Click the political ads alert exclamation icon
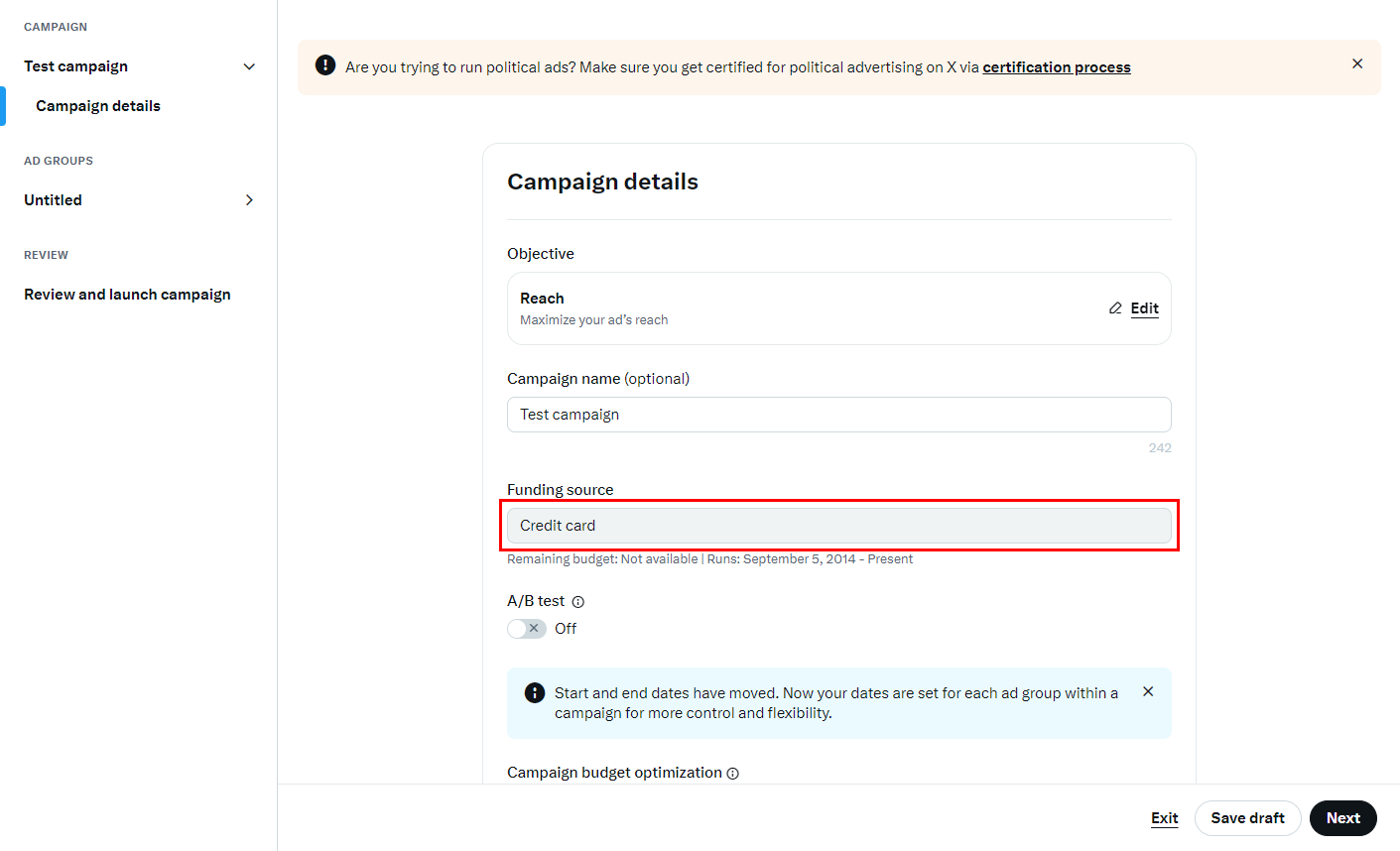 pyautogui.click(x=325, y=65)
